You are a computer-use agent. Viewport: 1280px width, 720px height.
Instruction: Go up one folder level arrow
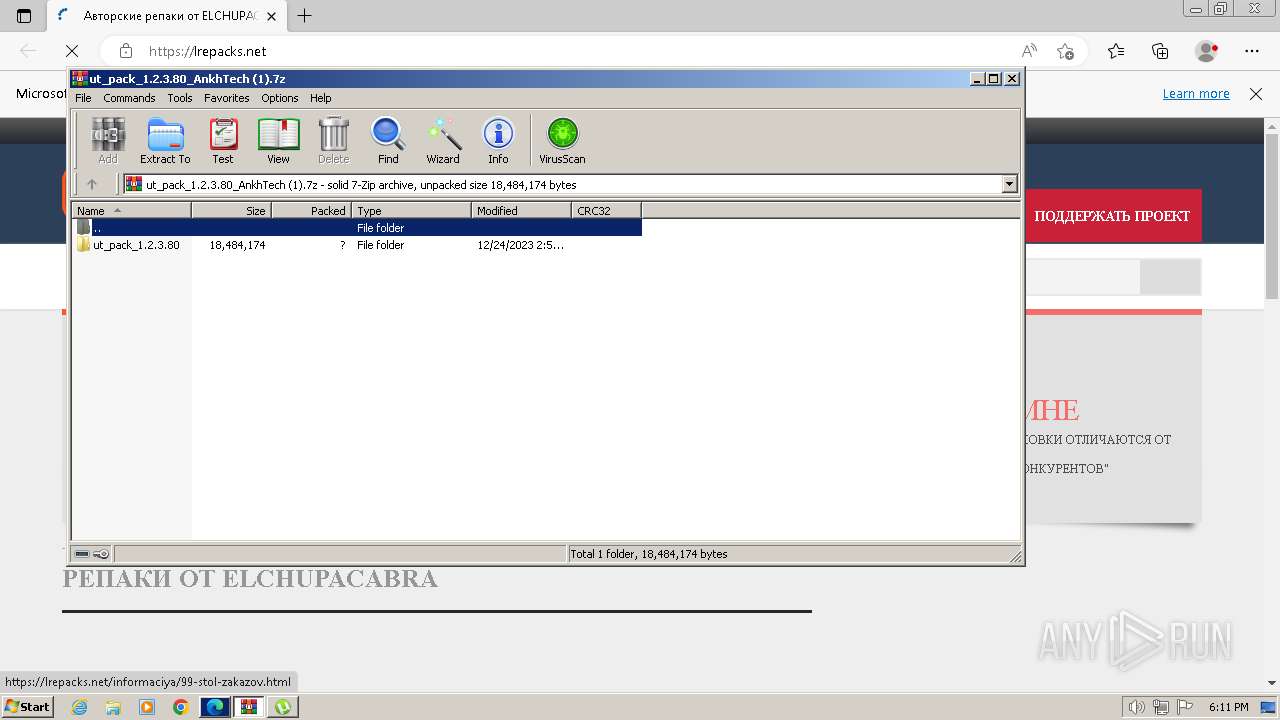[92, 184]
